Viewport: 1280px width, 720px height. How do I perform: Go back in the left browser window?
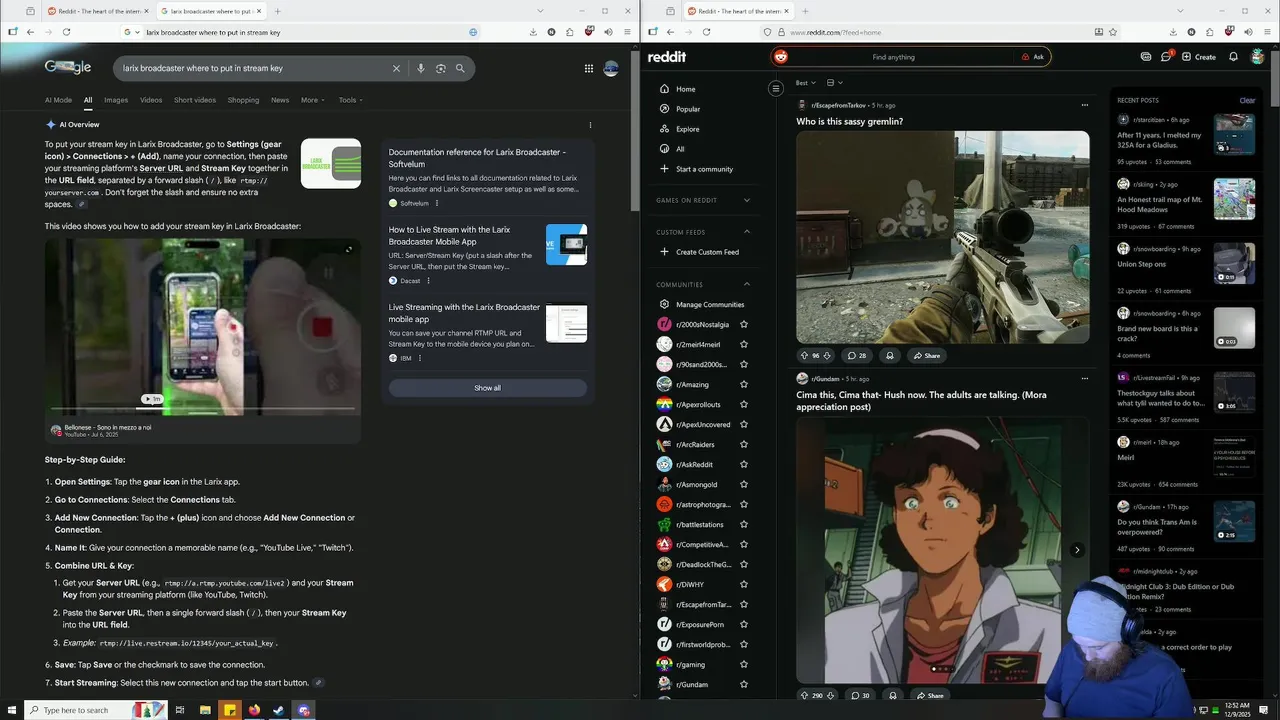click(30, 32)
